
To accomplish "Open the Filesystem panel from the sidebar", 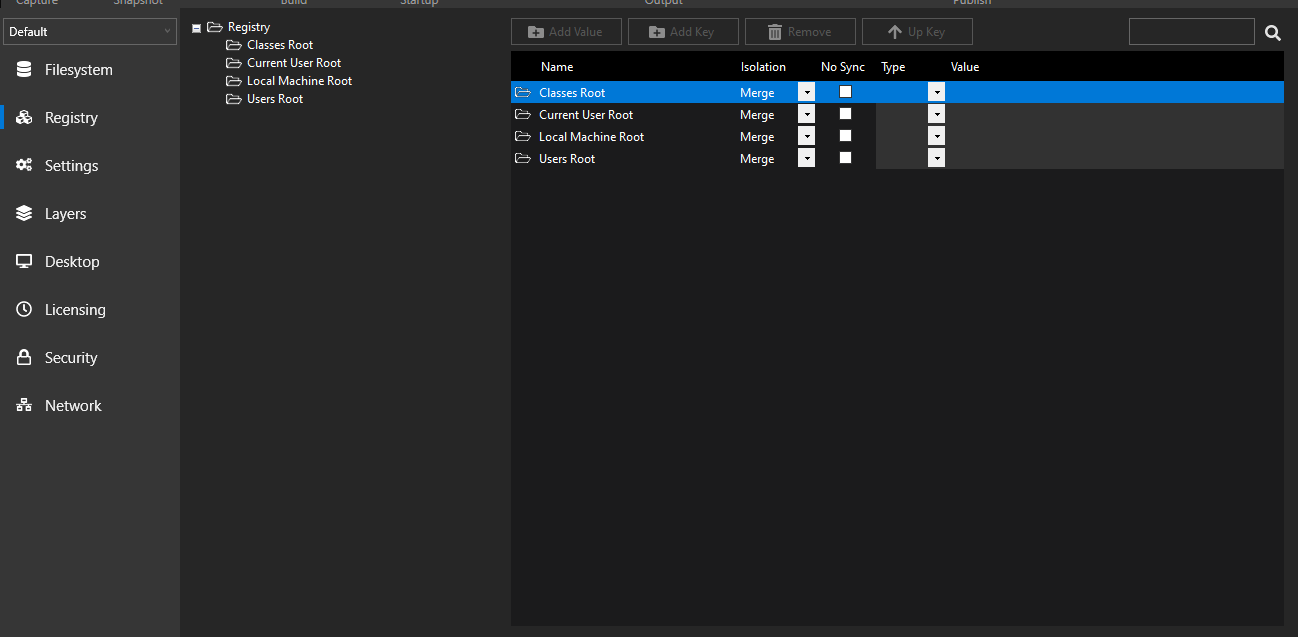I will click(x=22, y=69).
